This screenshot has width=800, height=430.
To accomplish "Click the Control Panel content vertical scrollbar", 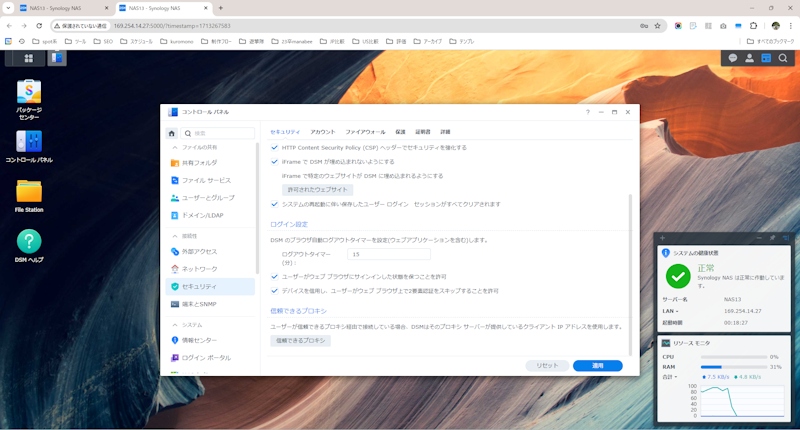I will [x=631, y=274].
